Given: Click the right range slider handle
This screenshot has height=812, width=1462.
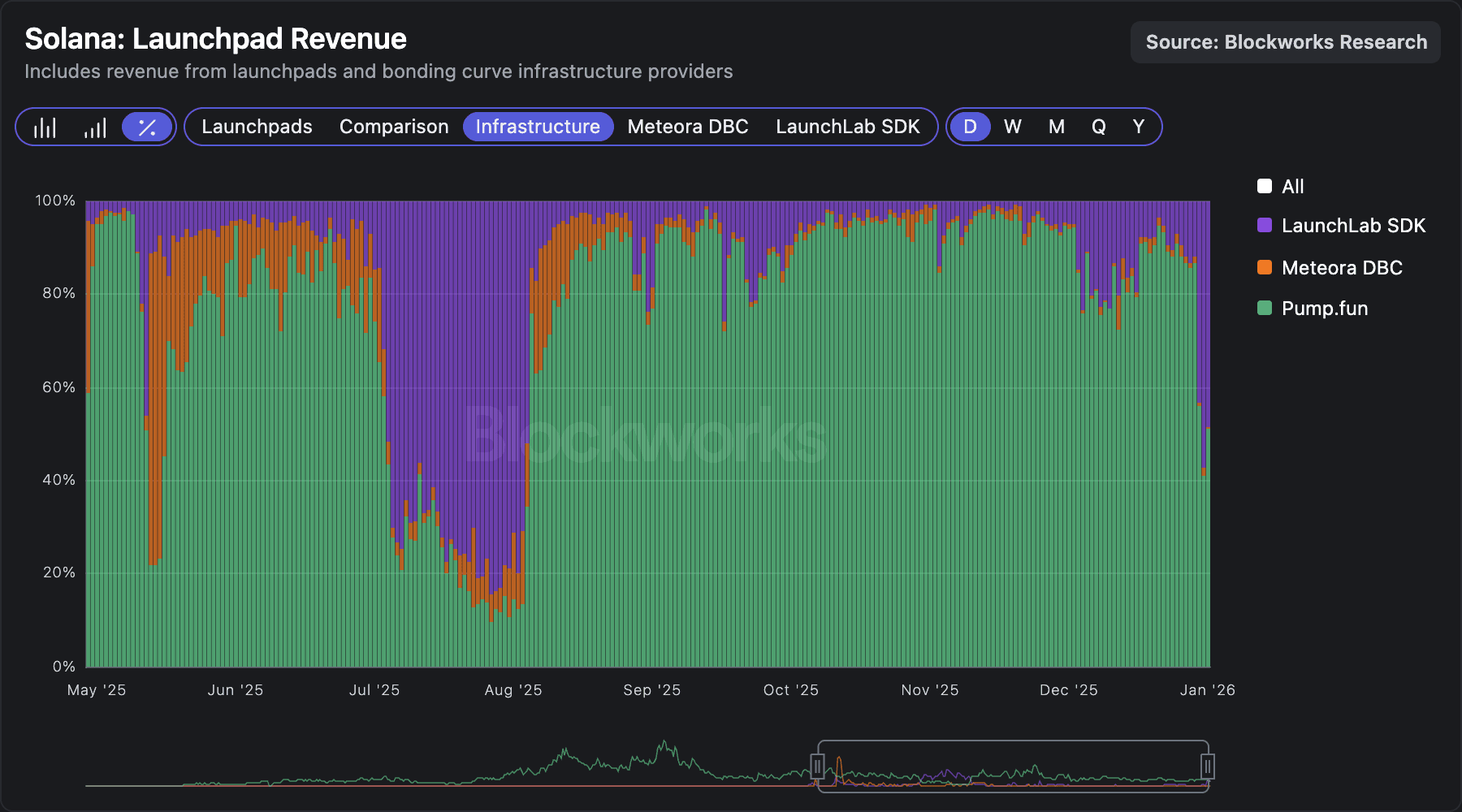Looking at the screenshot, I should [x=1207, y=766].
